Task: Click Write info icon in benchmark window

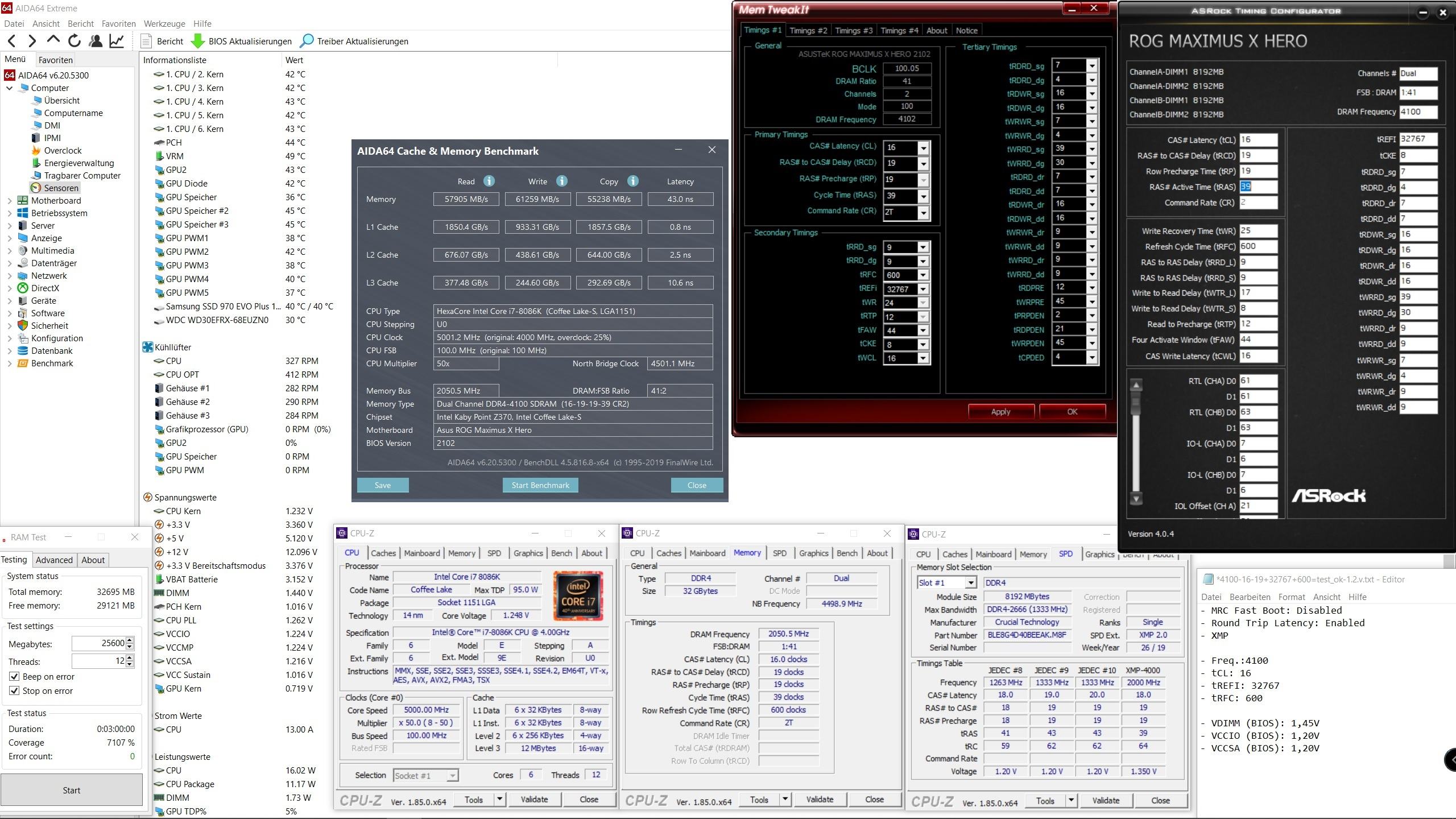Action: pos(562,181)
